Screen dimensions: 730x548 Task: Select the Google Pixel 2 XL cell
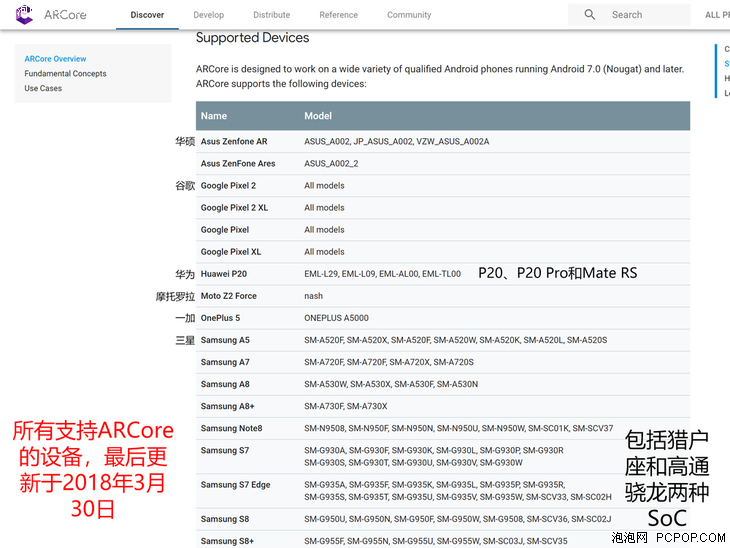click(x=234, y=208)
